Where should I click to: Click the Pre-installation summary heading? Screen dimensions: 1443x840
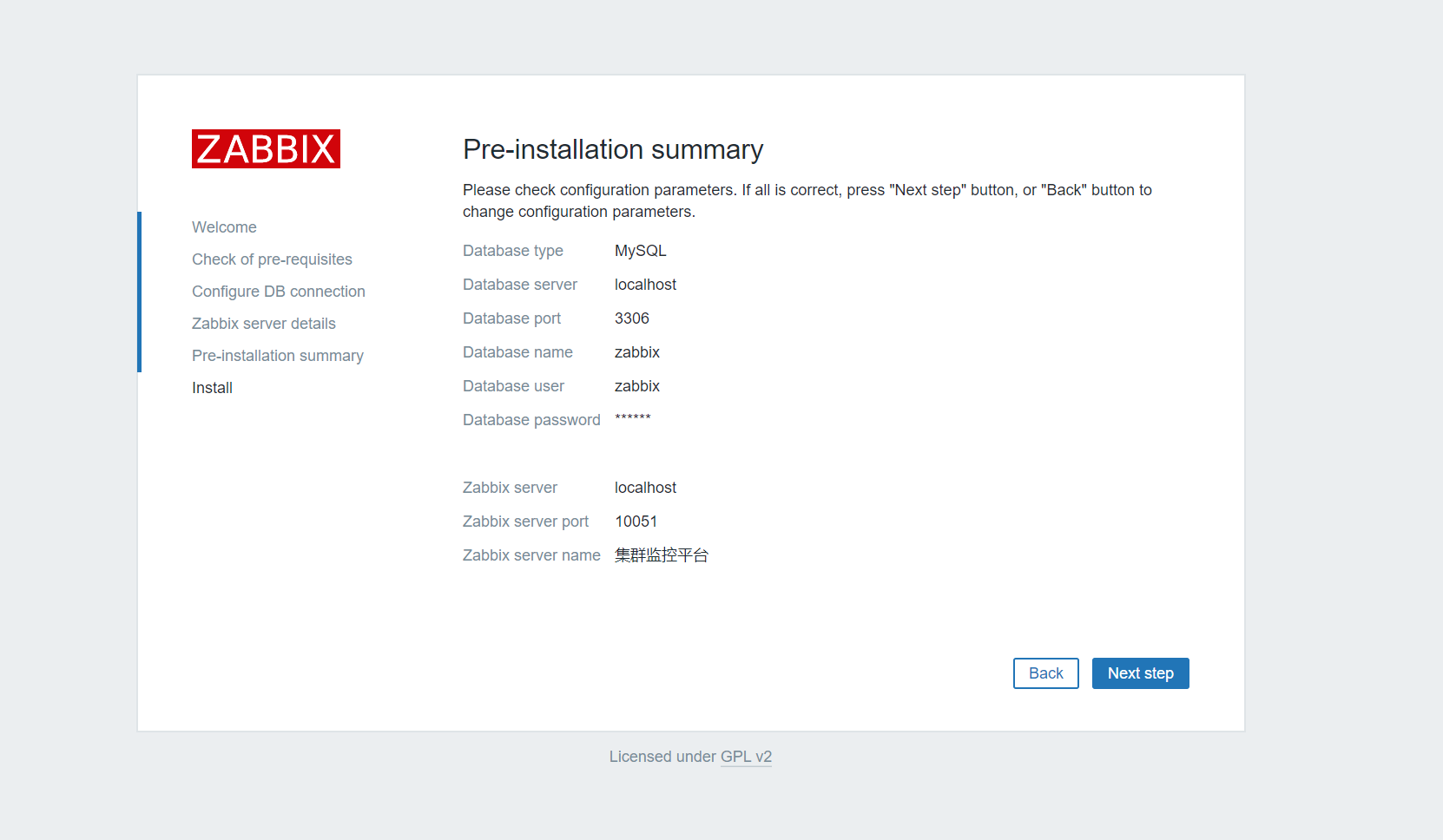tap(613, 149)
